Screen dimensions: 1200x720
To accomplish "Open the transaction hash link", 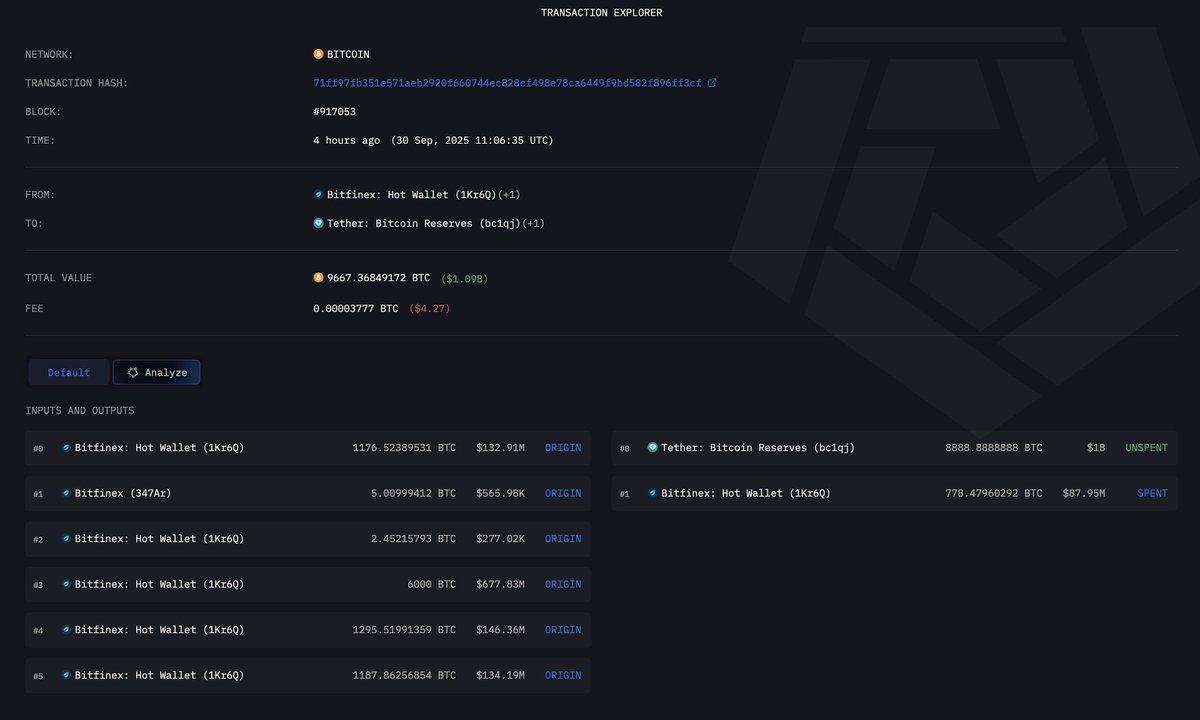I will 508,83.
